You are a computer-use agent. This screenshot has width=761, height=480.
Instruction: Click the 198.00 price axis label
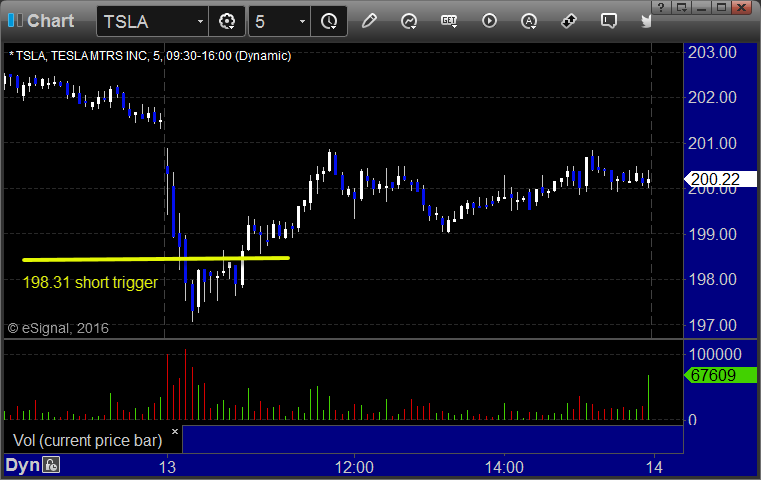[x=712, y=279]
